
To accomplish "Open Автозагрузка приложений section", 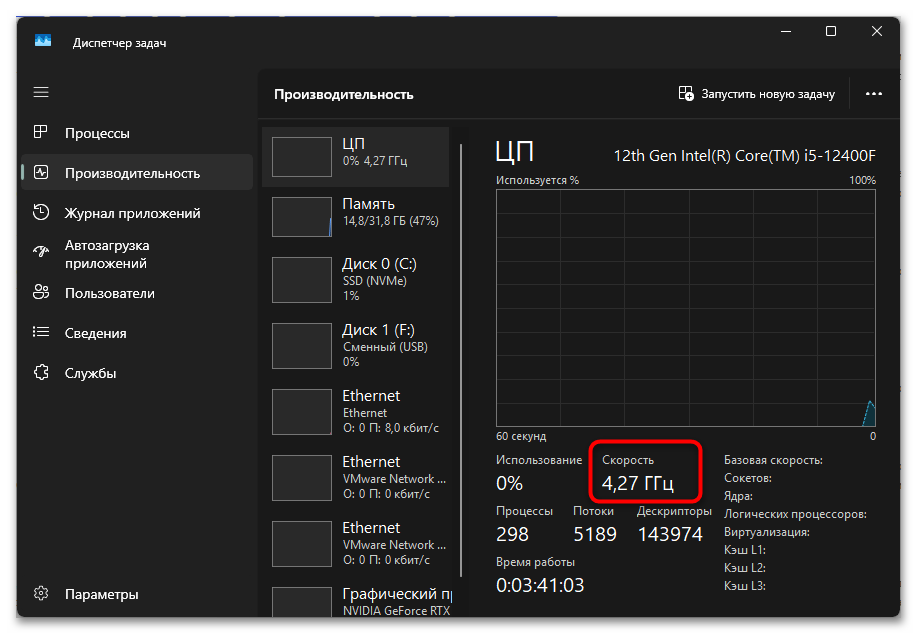I will (137, 254).
